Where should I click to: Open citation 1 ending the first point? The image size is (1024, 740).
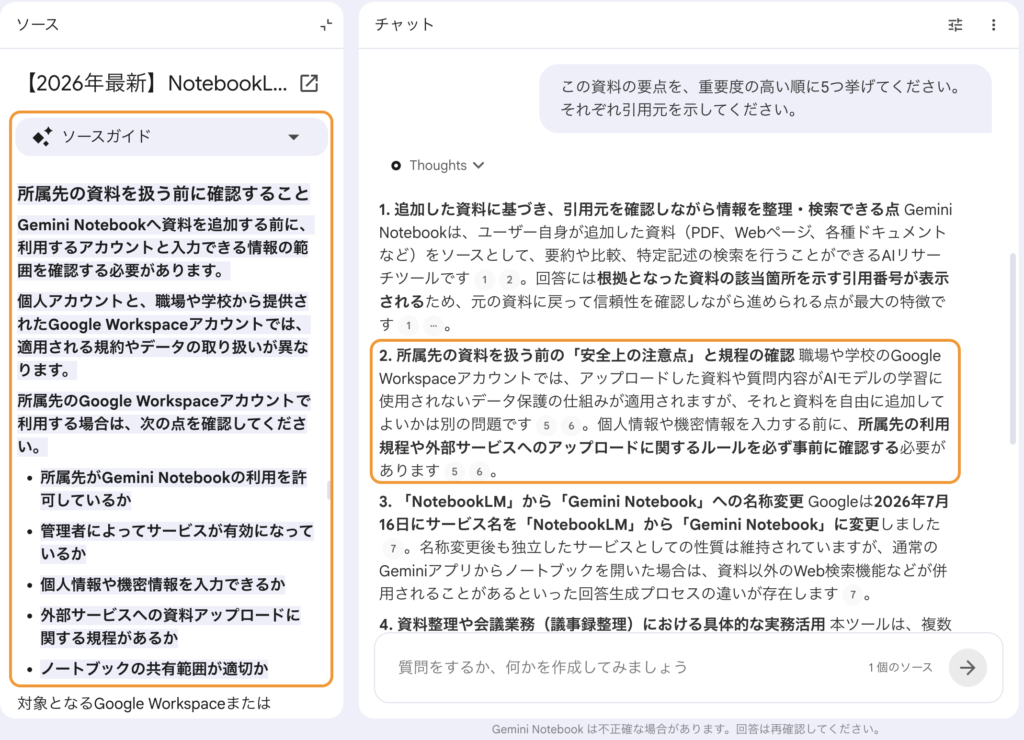(x=408, y=325)
